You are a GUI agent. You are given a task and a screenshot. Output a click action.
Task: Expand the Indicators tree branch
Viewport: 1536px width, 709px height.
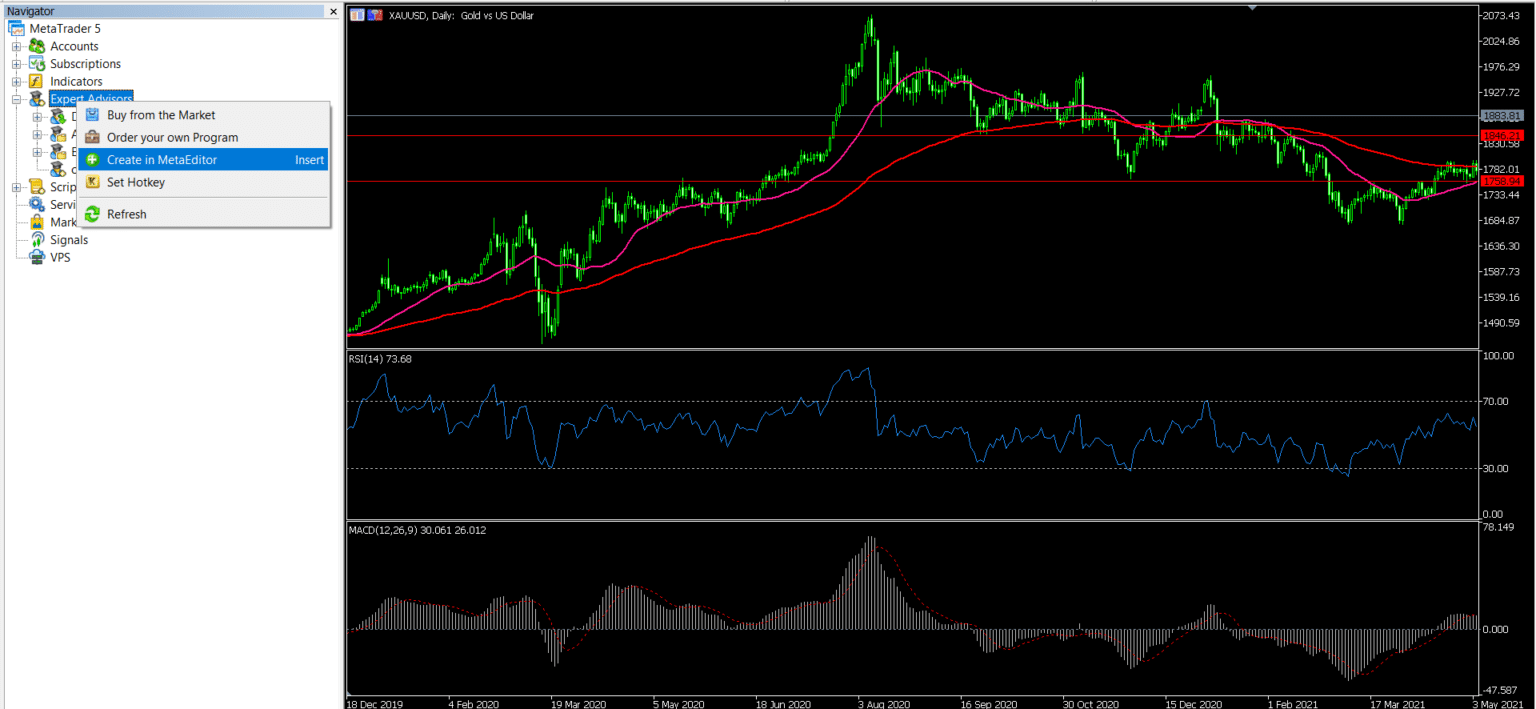click(14, 81)
